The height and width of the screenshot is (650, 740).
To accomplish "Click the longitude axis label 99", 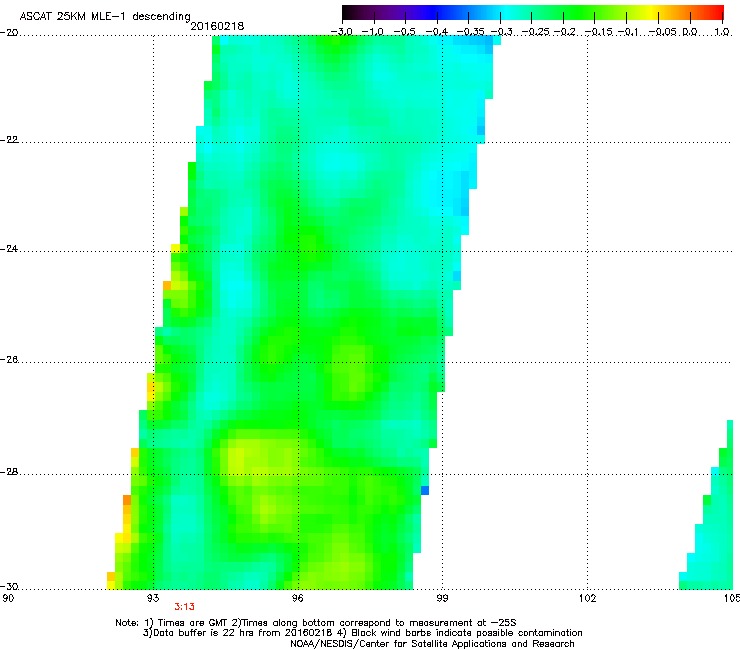I will point(442,598).
